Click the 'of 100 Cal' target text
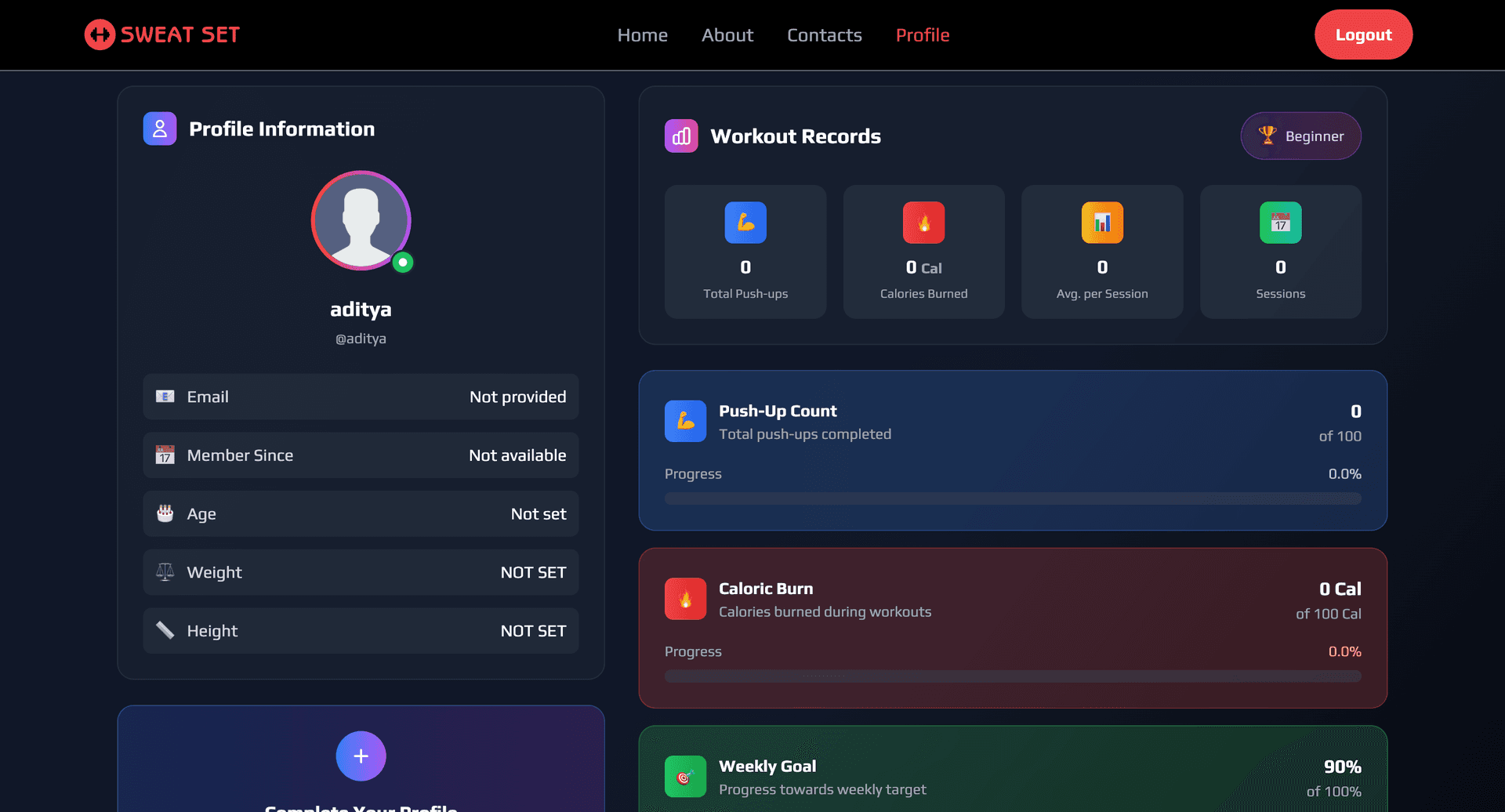This screenshot has width=1505, height=812. click(x=1328, y=614)
